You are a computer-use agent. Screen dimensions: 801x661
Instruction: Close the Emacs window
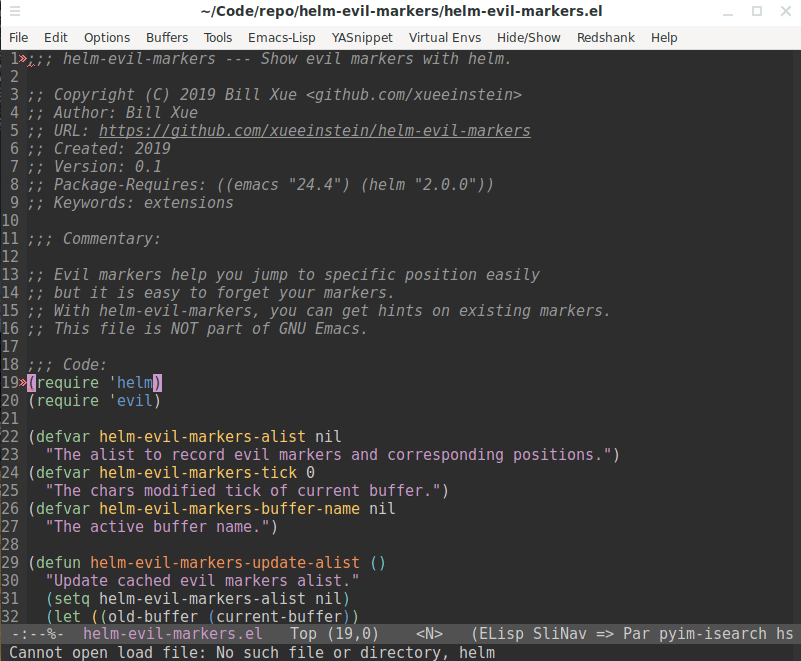coord(786,11)
